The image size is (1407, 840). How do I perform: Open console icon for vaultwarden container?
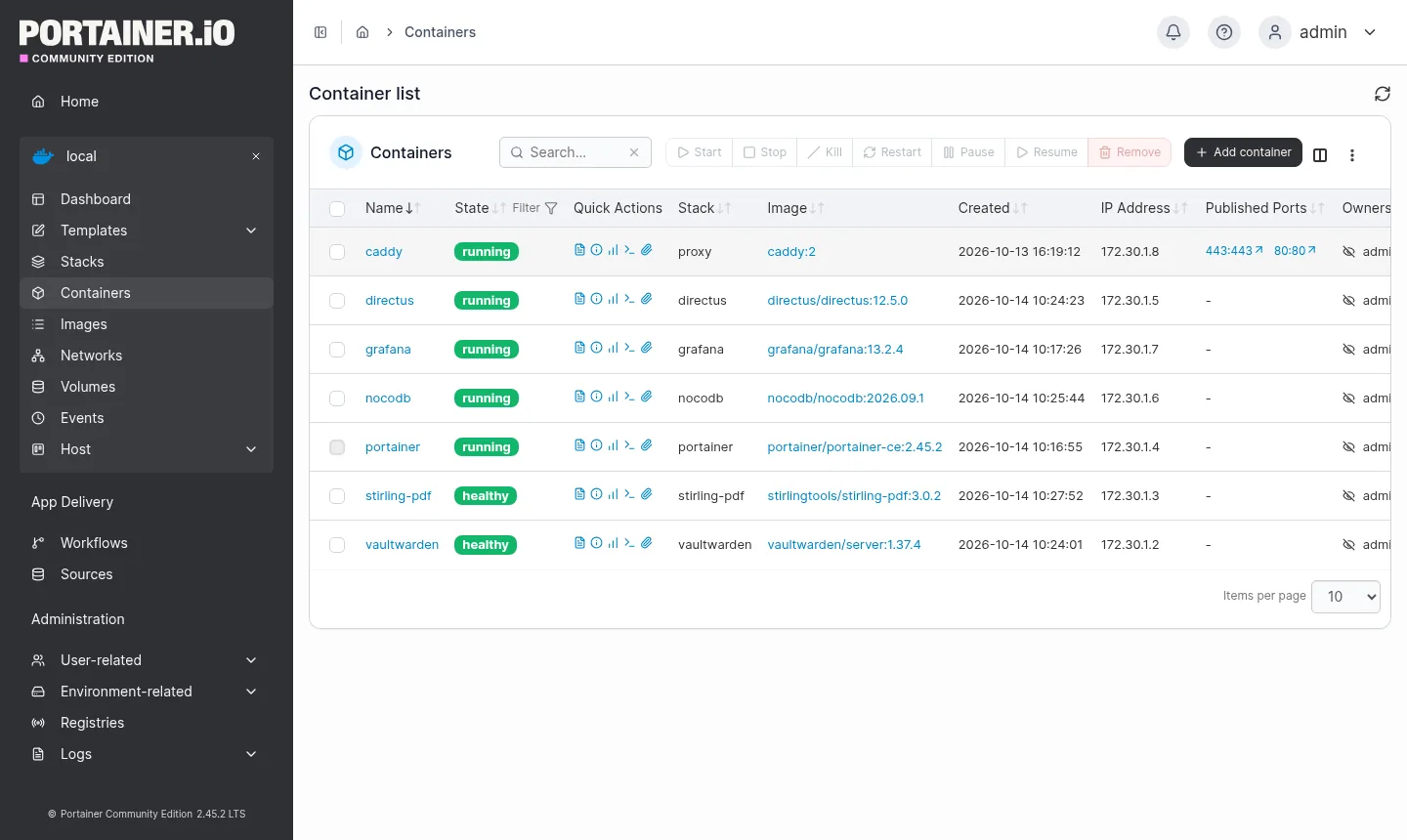point(629,543)
